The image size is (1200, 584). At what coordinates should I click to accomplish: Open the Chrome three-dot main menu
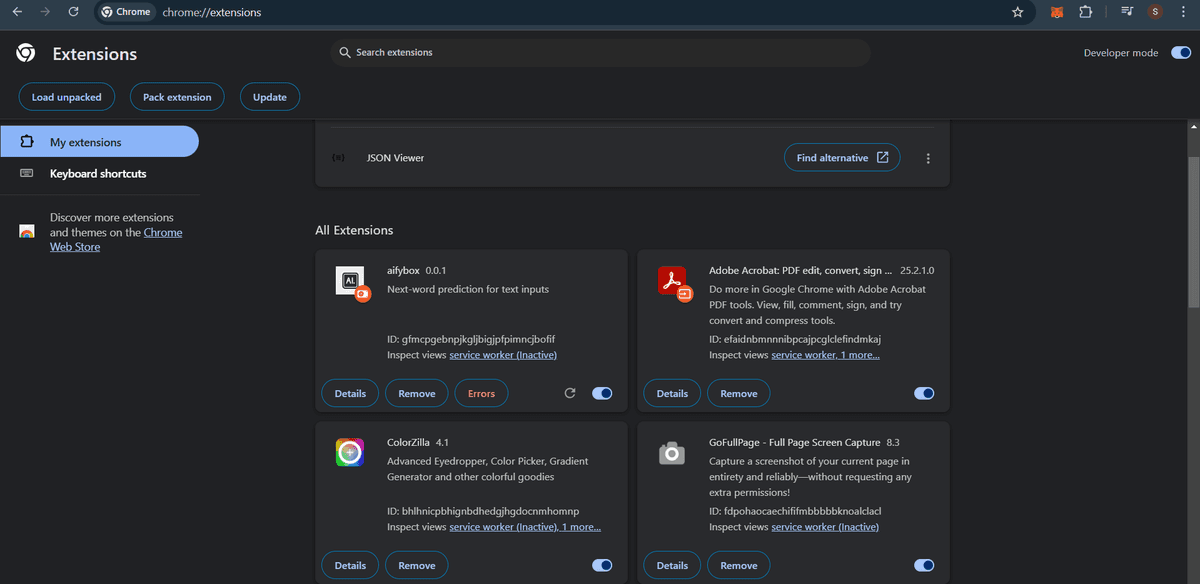point(1183,12)
